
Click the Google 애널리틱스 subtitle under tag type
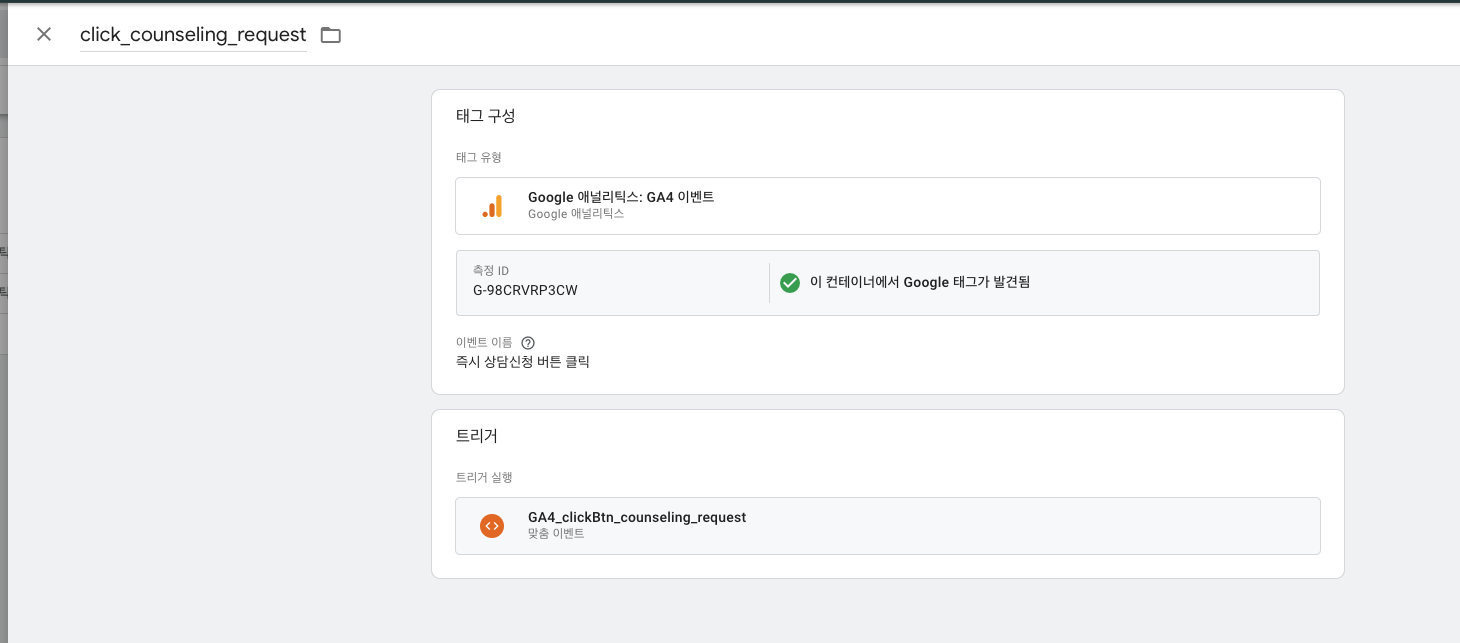tap(576, 214)
